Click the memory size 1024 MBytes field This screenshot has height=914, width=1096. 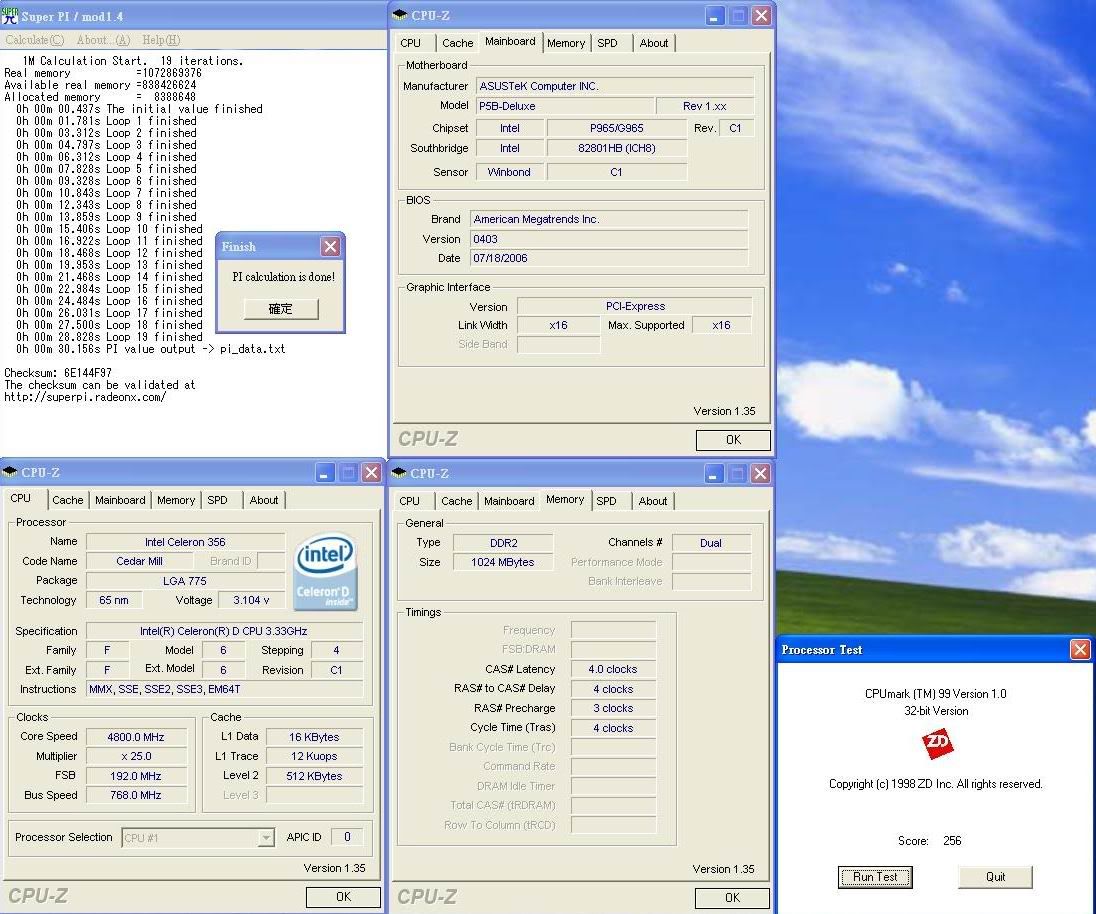point(503,563)
